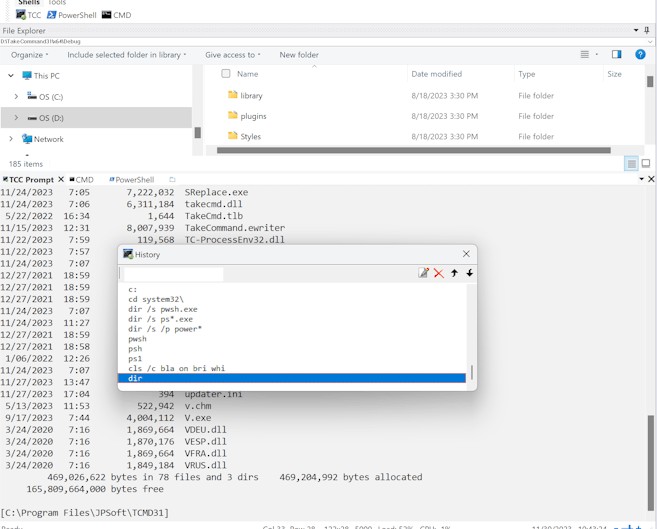Viewport: 657px width, 529px height.
Task: Launch TCC shell from ribbon
Action: coord(28,15)
